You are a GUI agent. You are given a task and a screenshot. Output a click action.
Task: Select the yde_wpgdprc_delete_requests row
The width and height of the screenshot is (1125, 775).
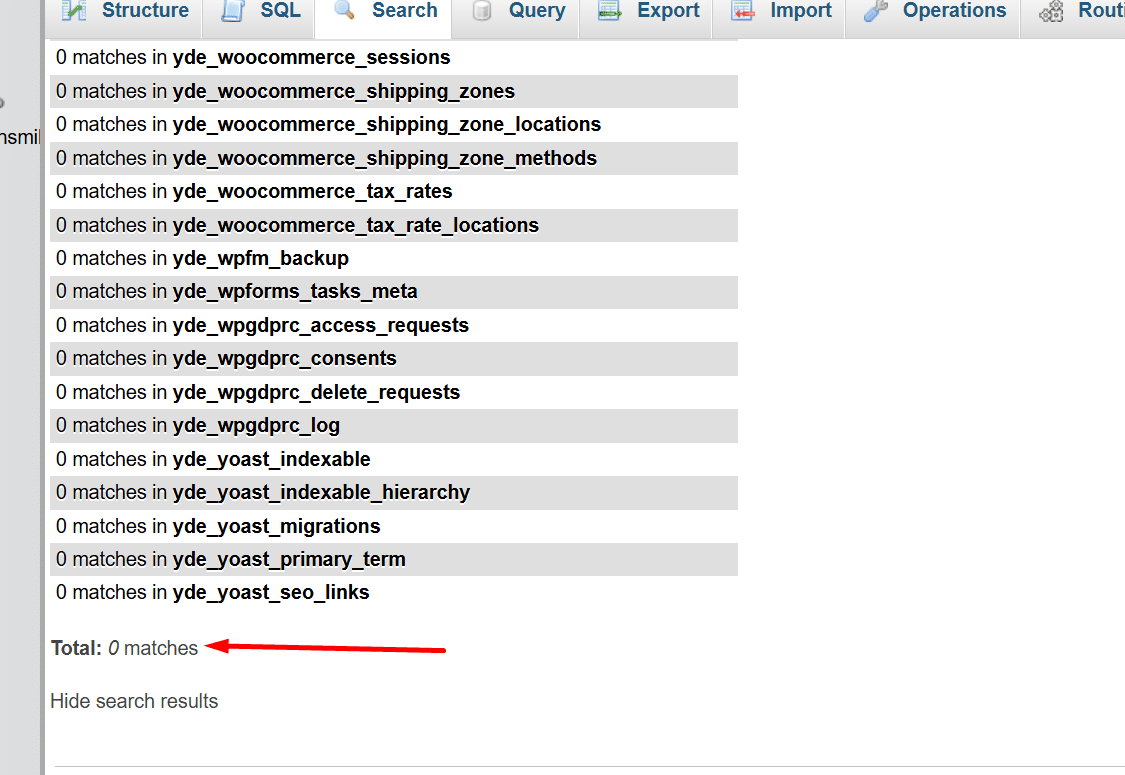pos(394,392)
